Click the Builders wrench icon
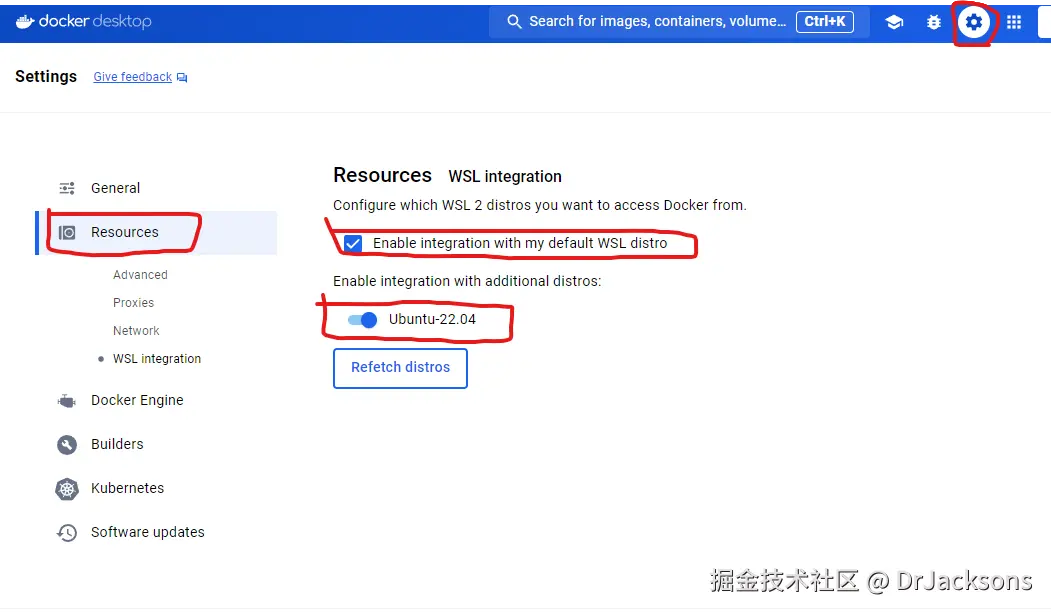This screenshot has width=1051, height=613. 67,445
